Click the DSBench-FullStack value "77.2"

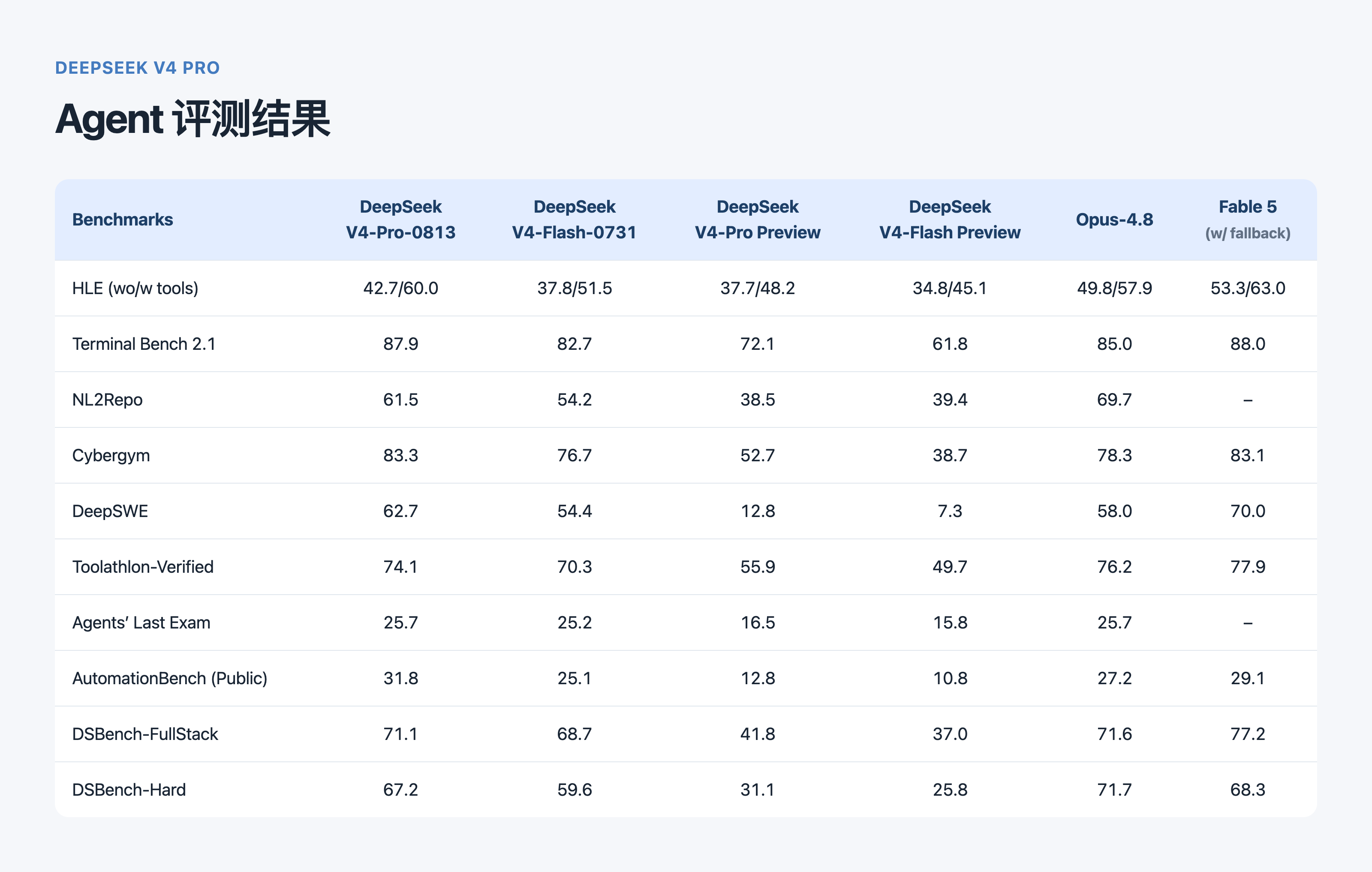[x=1248, y=734]
